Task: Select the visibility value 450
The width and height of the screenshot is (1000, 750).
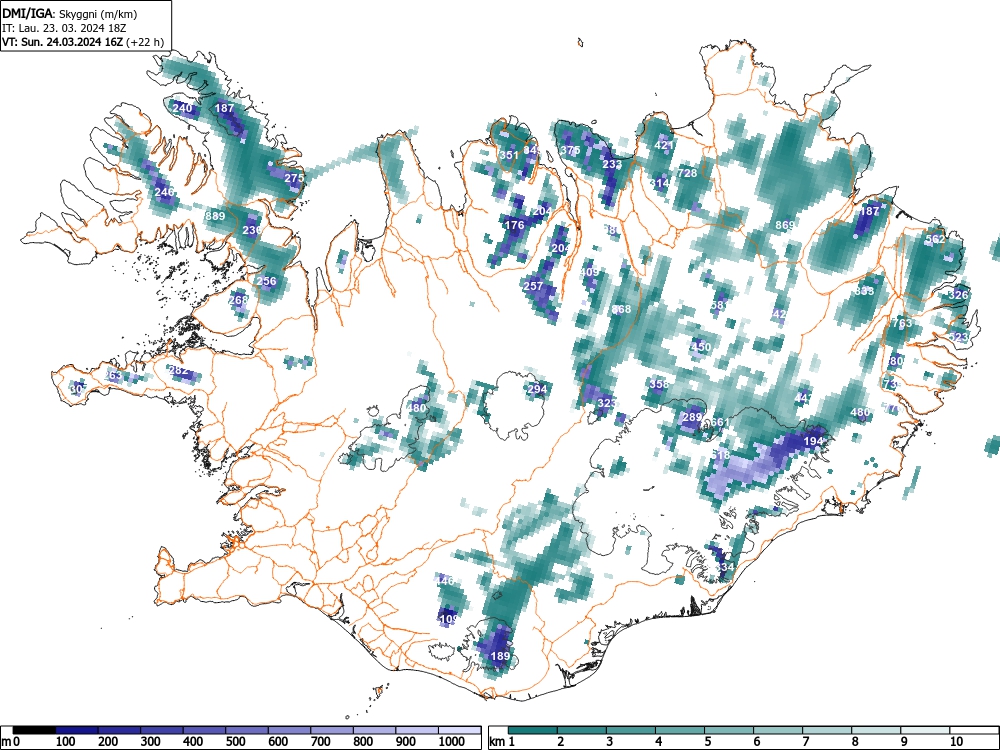Action: click(x=701, y=347)
